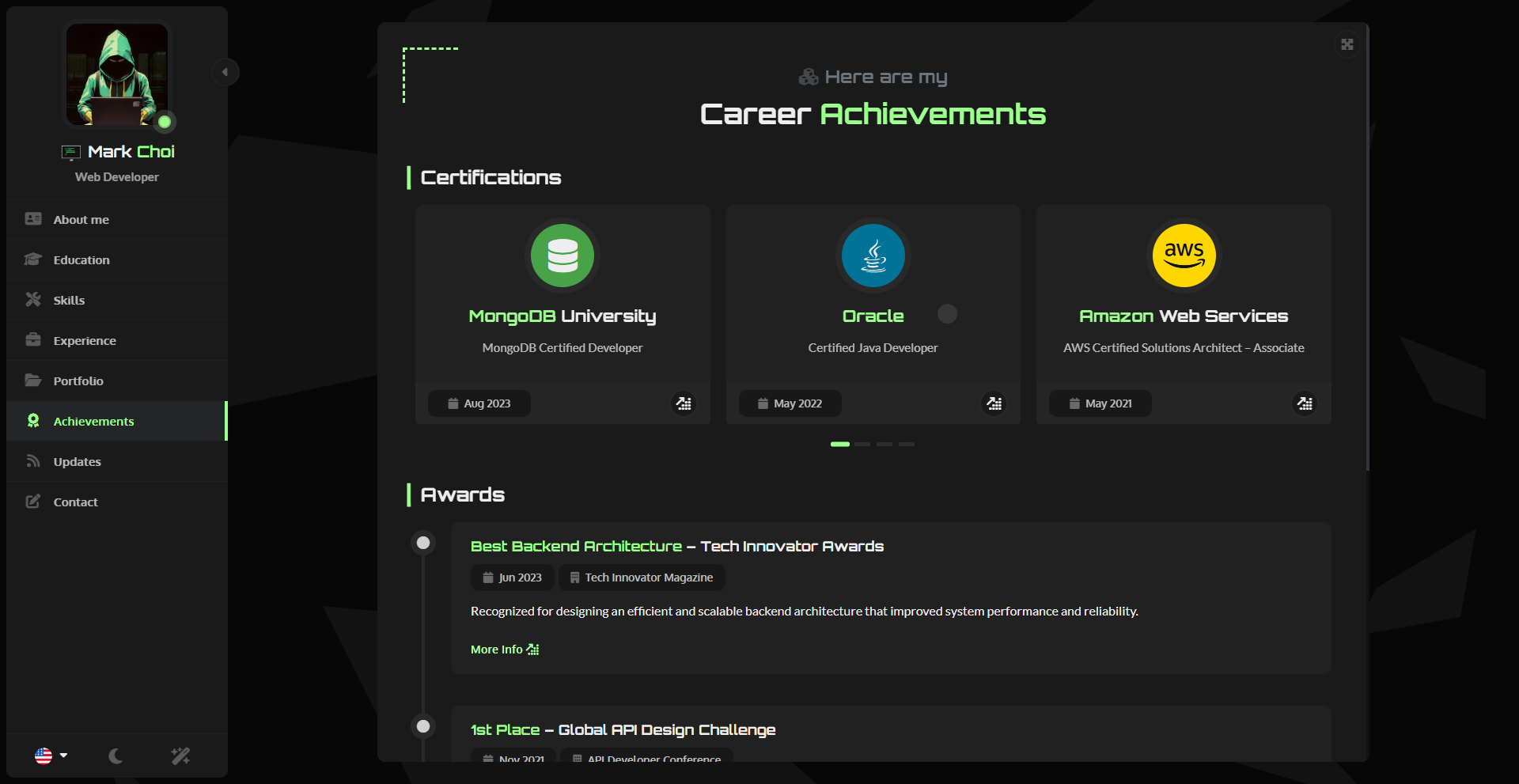Open details icon on AWS certificate card
The image size is (1519, 784).
pos(1305,403)
